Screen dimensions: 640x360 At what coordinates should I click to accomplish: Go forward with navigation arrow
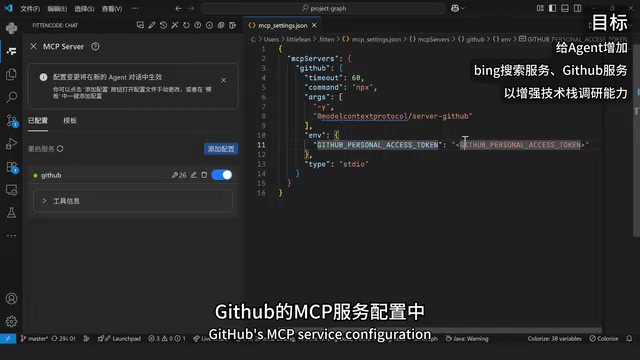click(x=191, y=8)
